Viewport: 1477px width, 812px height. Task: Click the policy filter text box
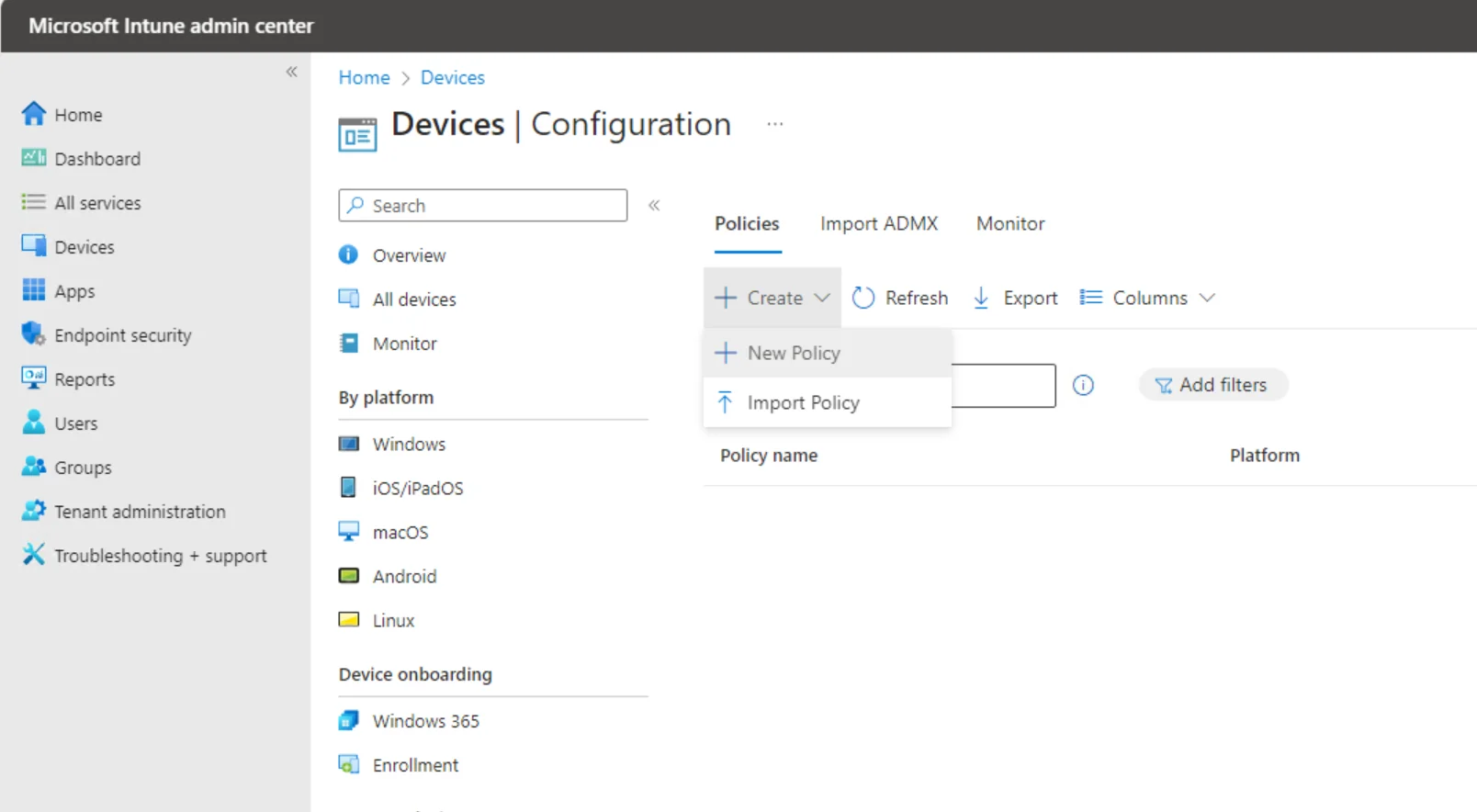1003,386
